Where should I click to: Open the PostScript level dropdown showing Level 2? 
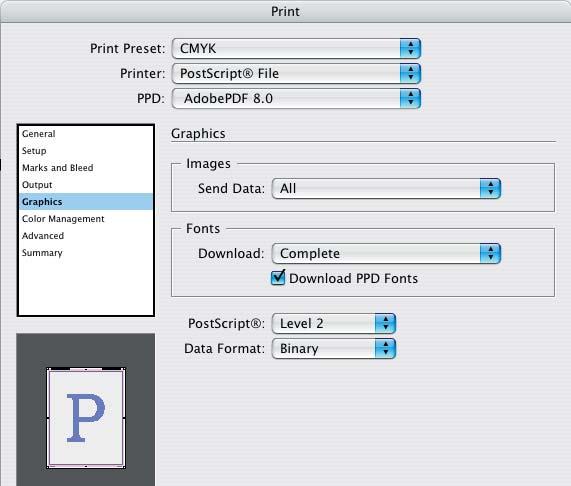(334, 323)
